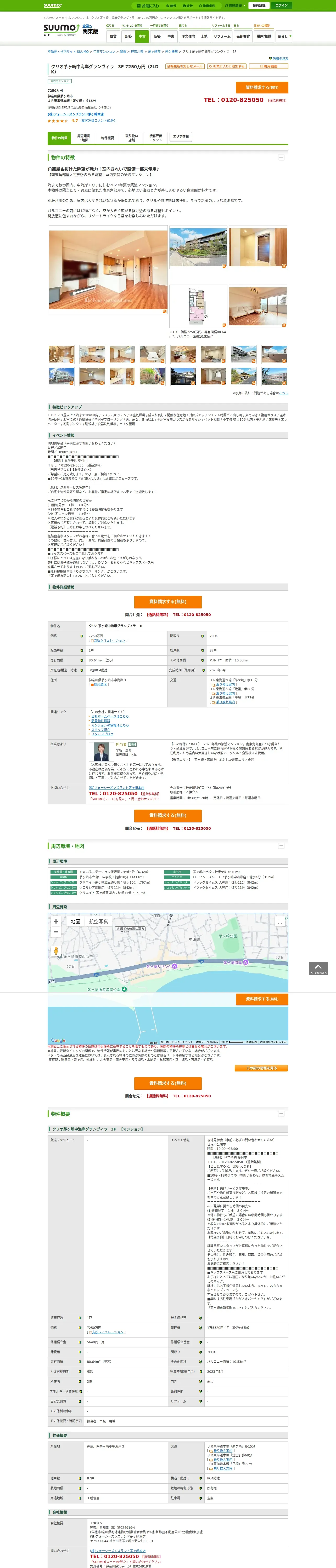
Task: Select the 注文住宅 navigation tab
Action: tap(188, 37)
